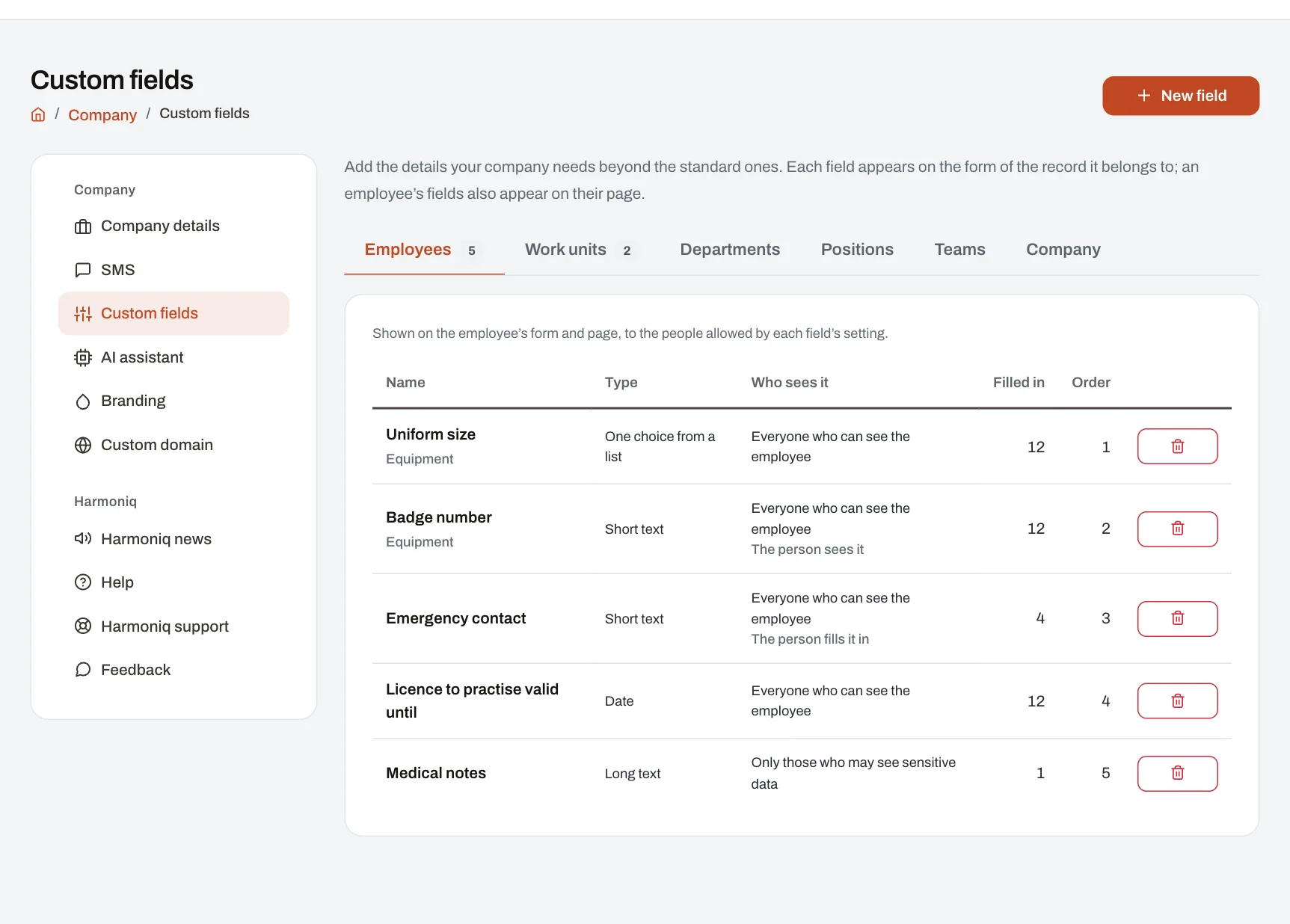The image size is (1290, 924).
Task: Click the Filled in column header
Action: coord(1019,382)
